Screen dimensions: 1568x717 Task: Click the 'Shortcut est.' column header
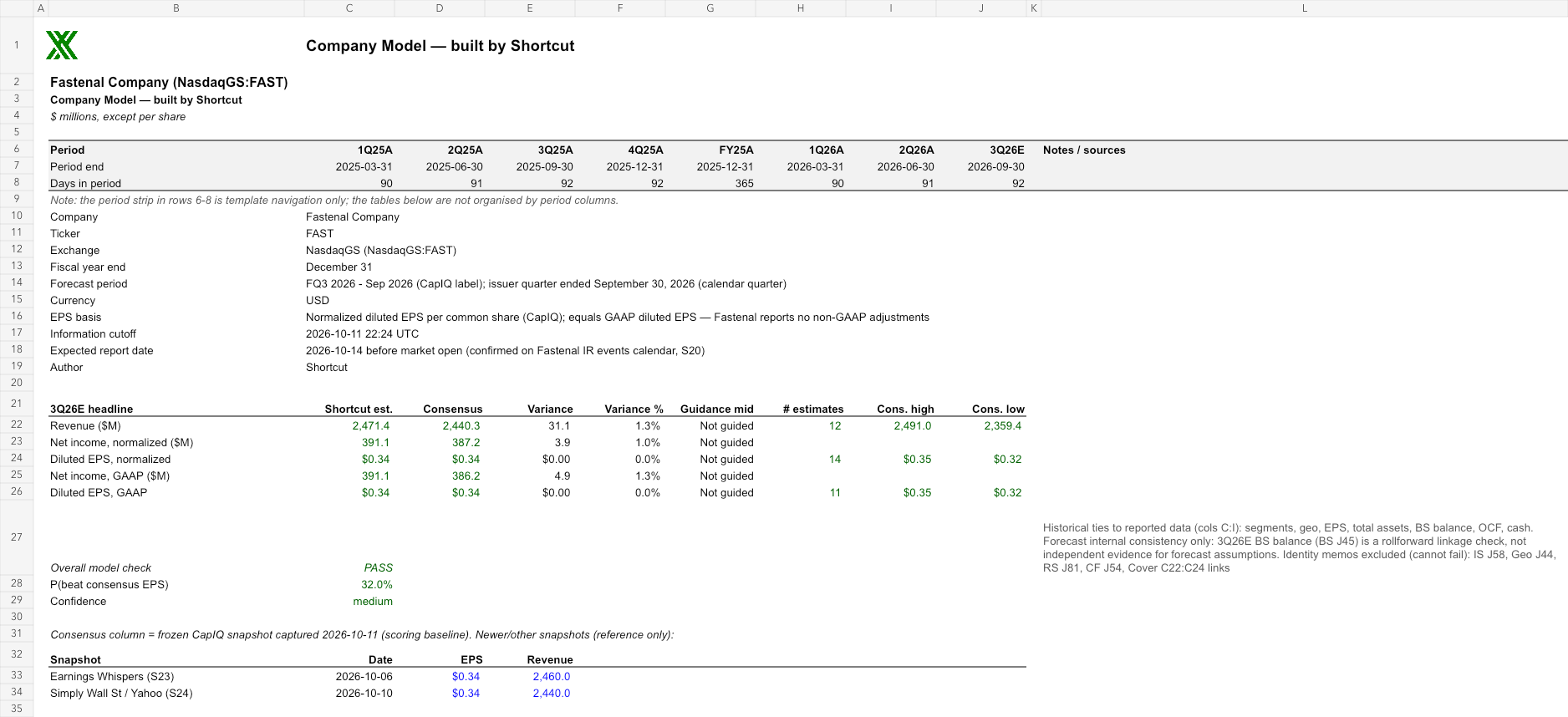[x=359, y=409]
